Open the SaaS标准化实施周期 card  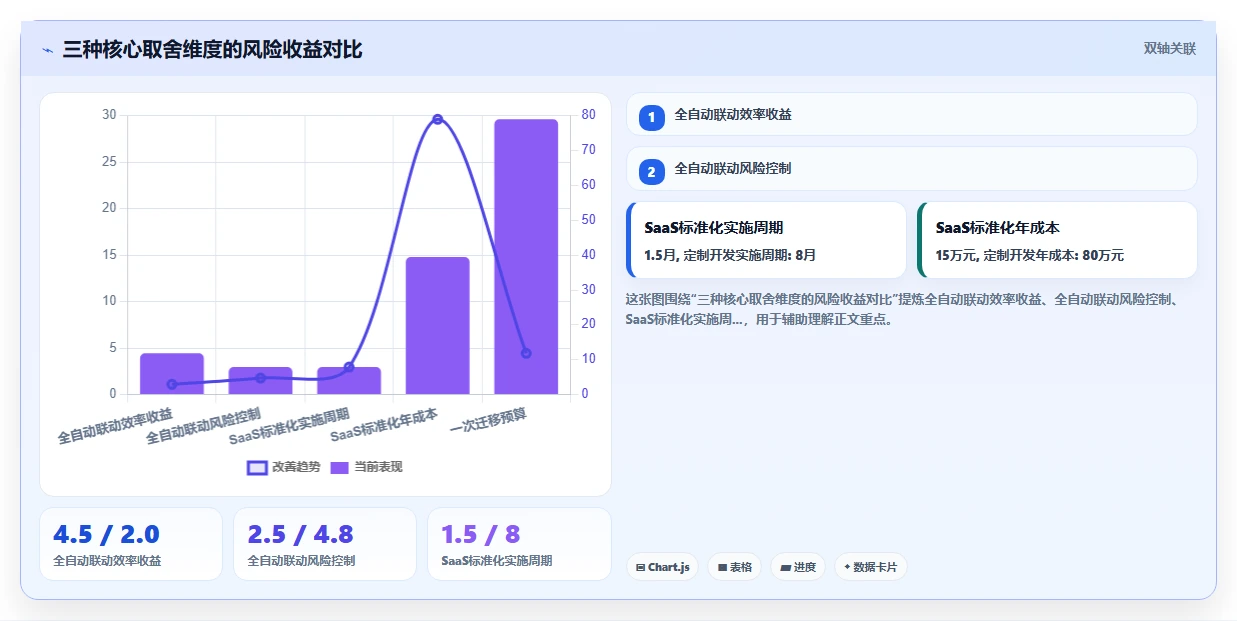click(766, 240)
